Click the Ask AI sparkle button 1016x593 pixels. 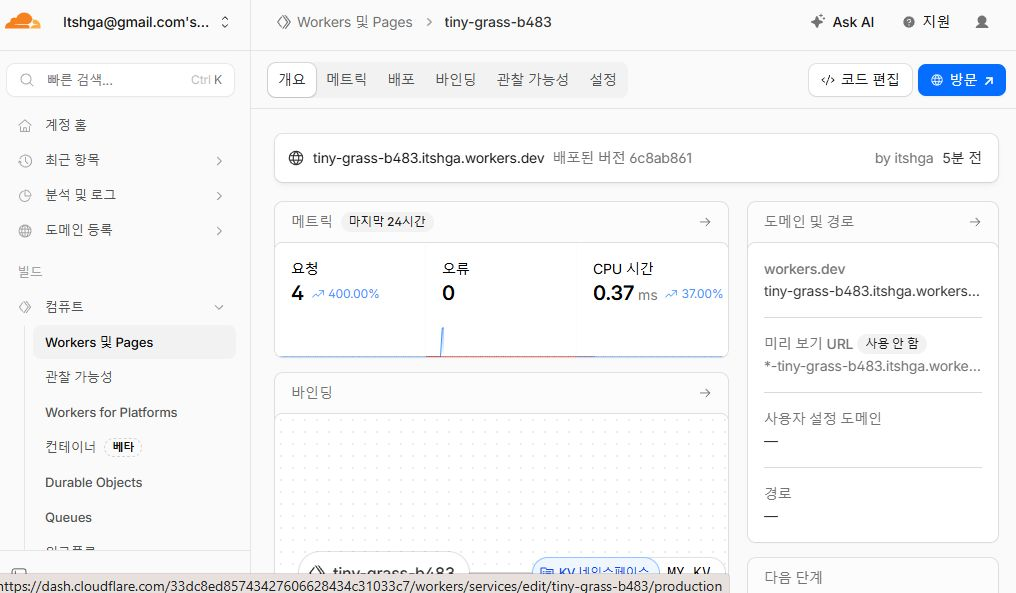(x=842, y=22)
